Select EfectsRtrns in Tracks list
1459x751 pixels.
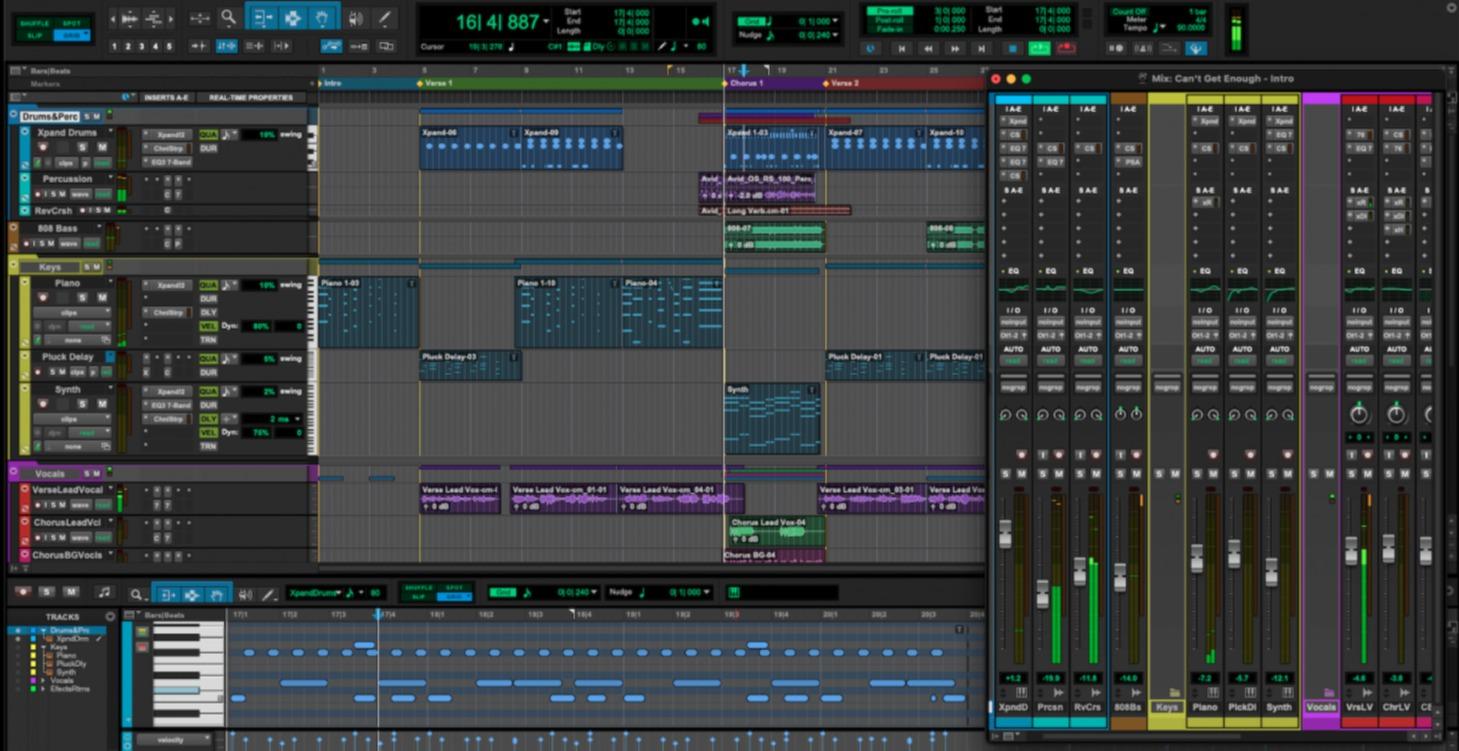(70, 689)
